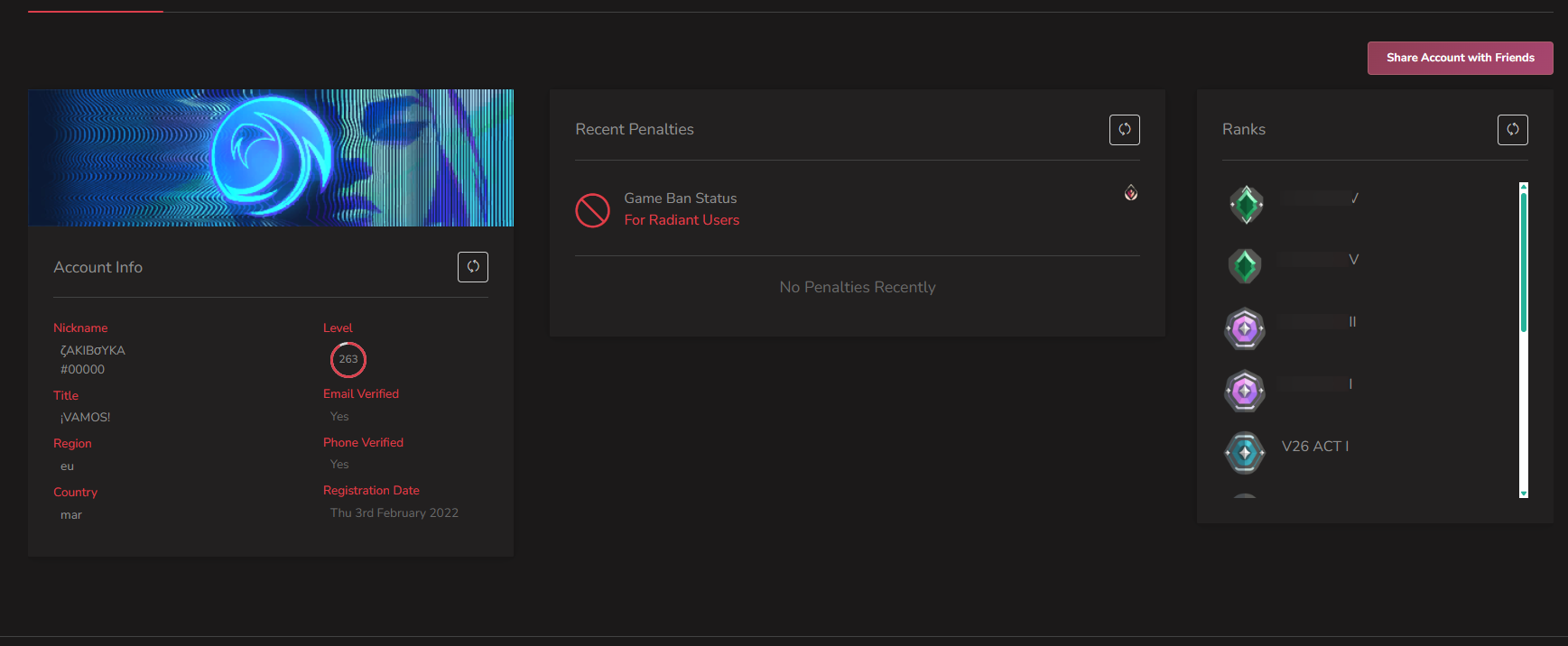The height and width of the screenshot is (646, 1568).
Task: Refresh the Recent Penalties panel
Action: [x=1125, y=130]
